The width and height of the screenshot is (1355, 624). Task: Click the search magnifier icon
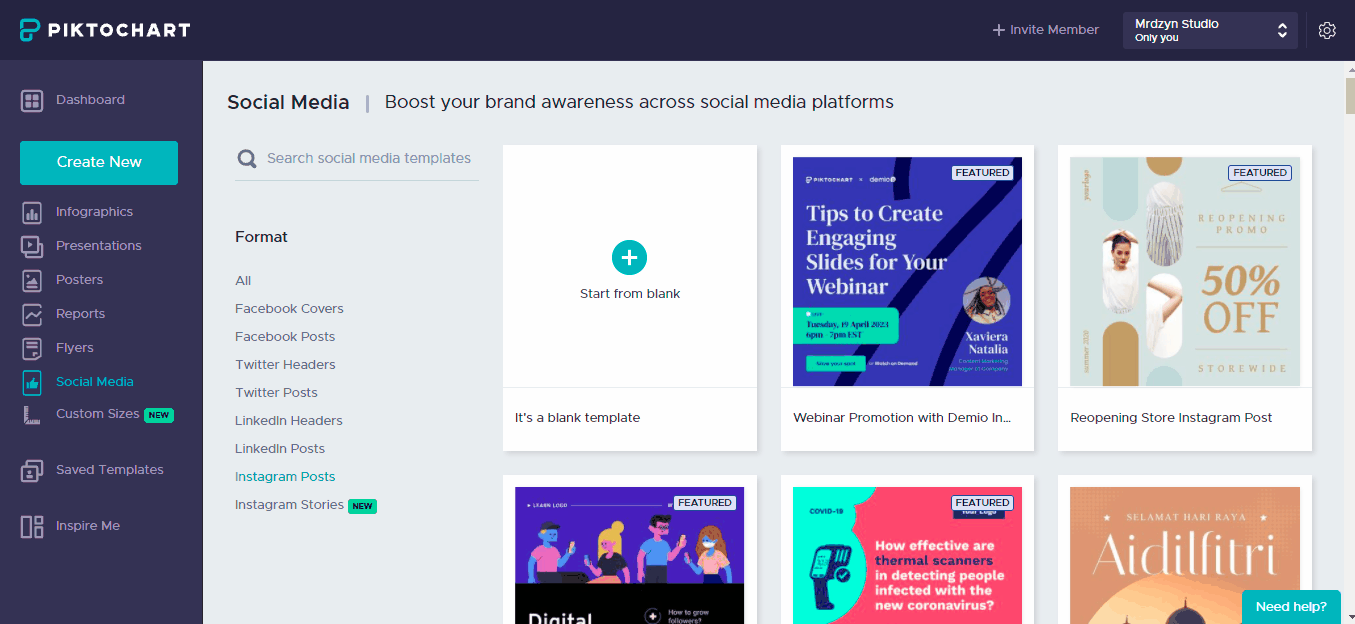click(x=246, y=159)
